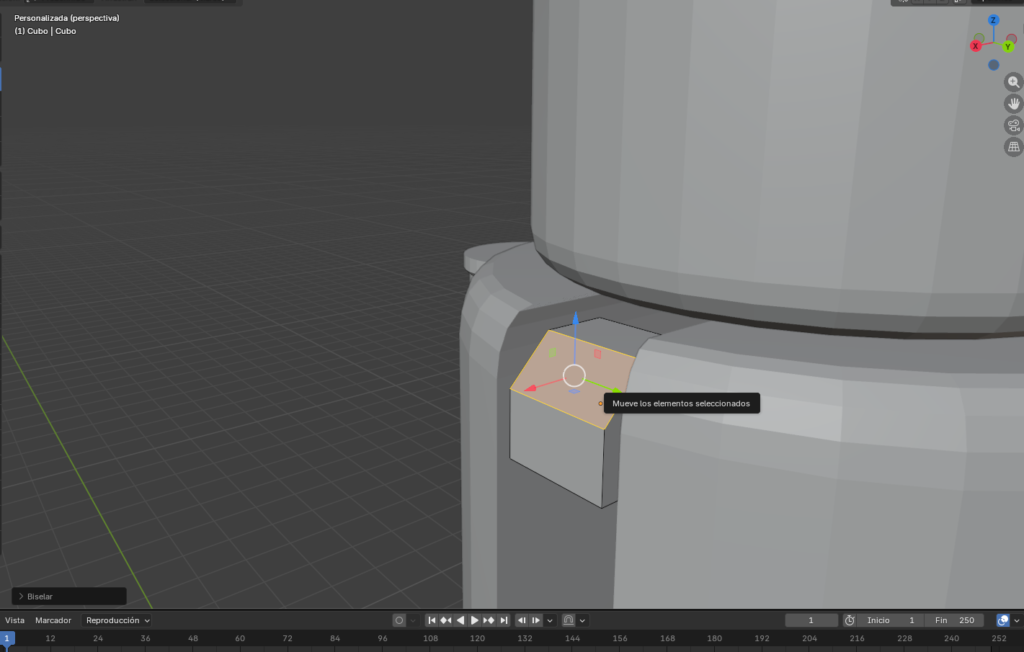Viewport: 1024px width, 652px height.
Task: Click the camera view icon in viewport sidebar
Action: (x=1012, y=124)
